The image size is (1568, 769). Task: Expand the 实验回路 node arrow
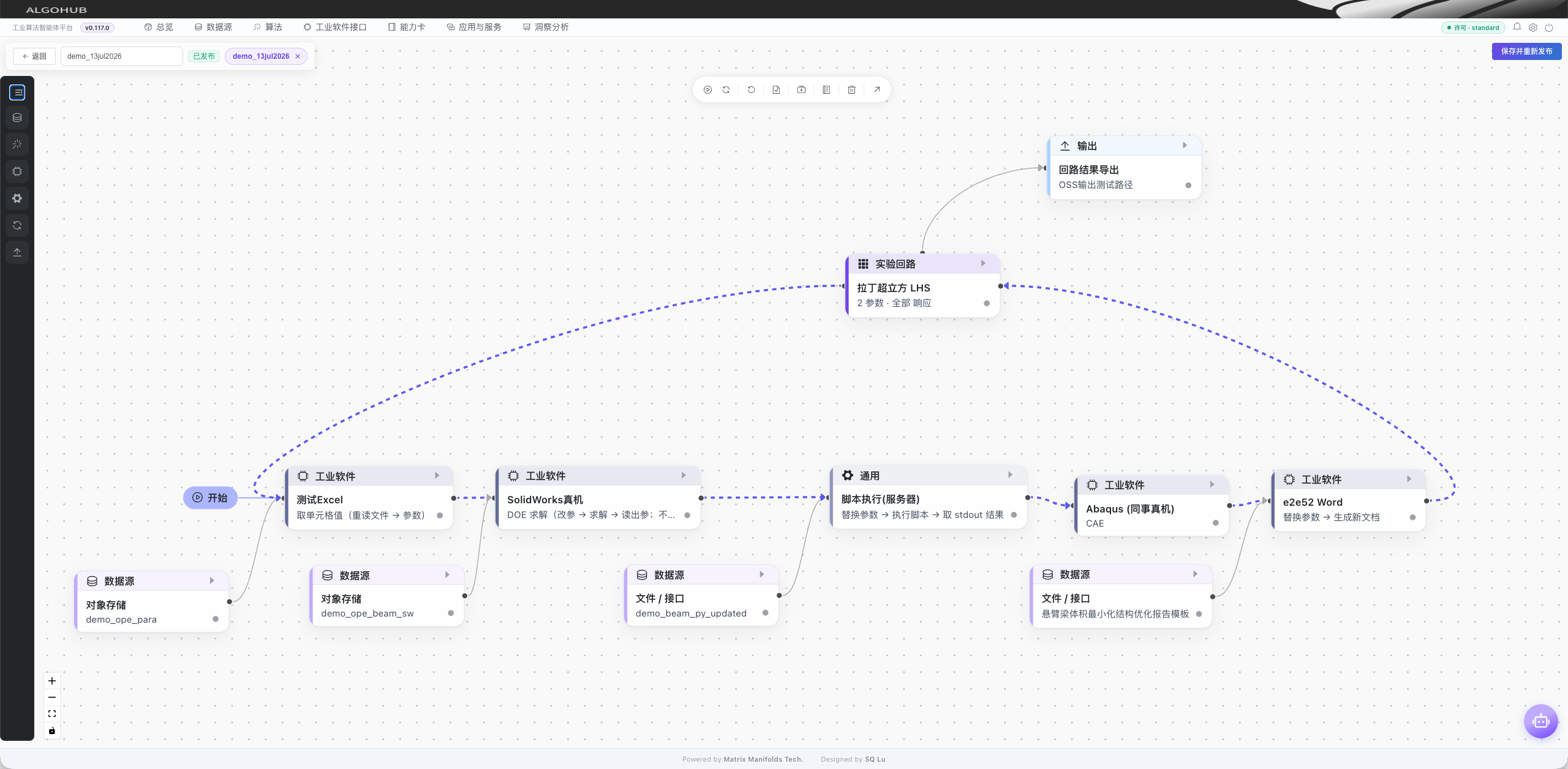coord(983,263)
